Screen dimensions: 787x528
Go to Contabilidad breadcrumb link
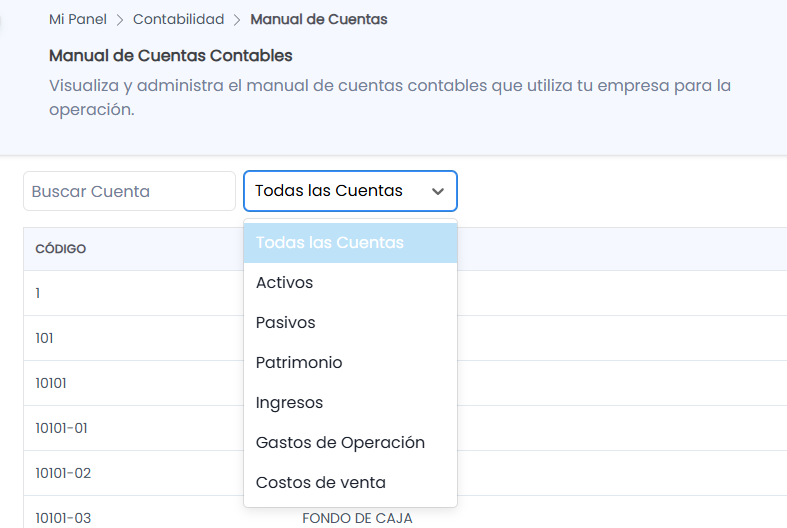(x=178, y=20)
